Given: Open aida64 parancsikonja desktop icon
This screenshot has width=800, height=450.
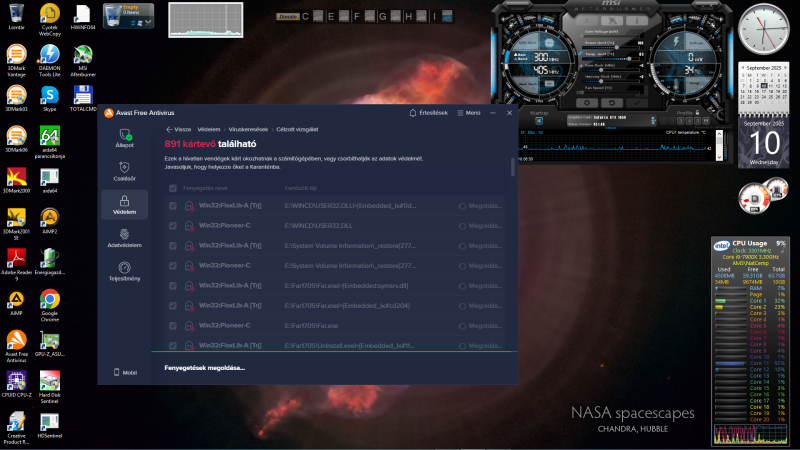Looking at the screenshot, I should tap(49, 142).
